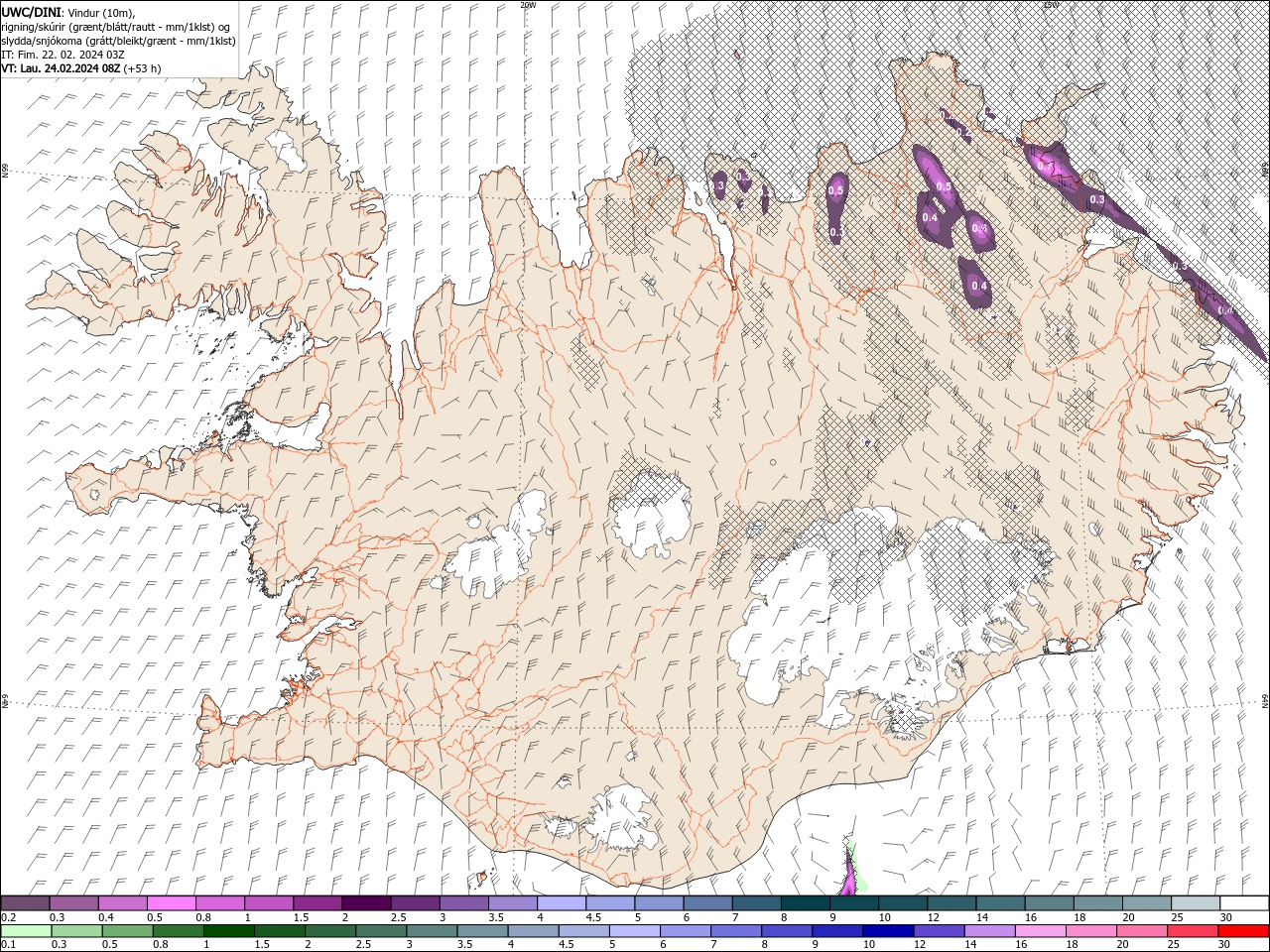
Task: Select the 'slydda/snjókoma' legend description line
Action: 119,41
